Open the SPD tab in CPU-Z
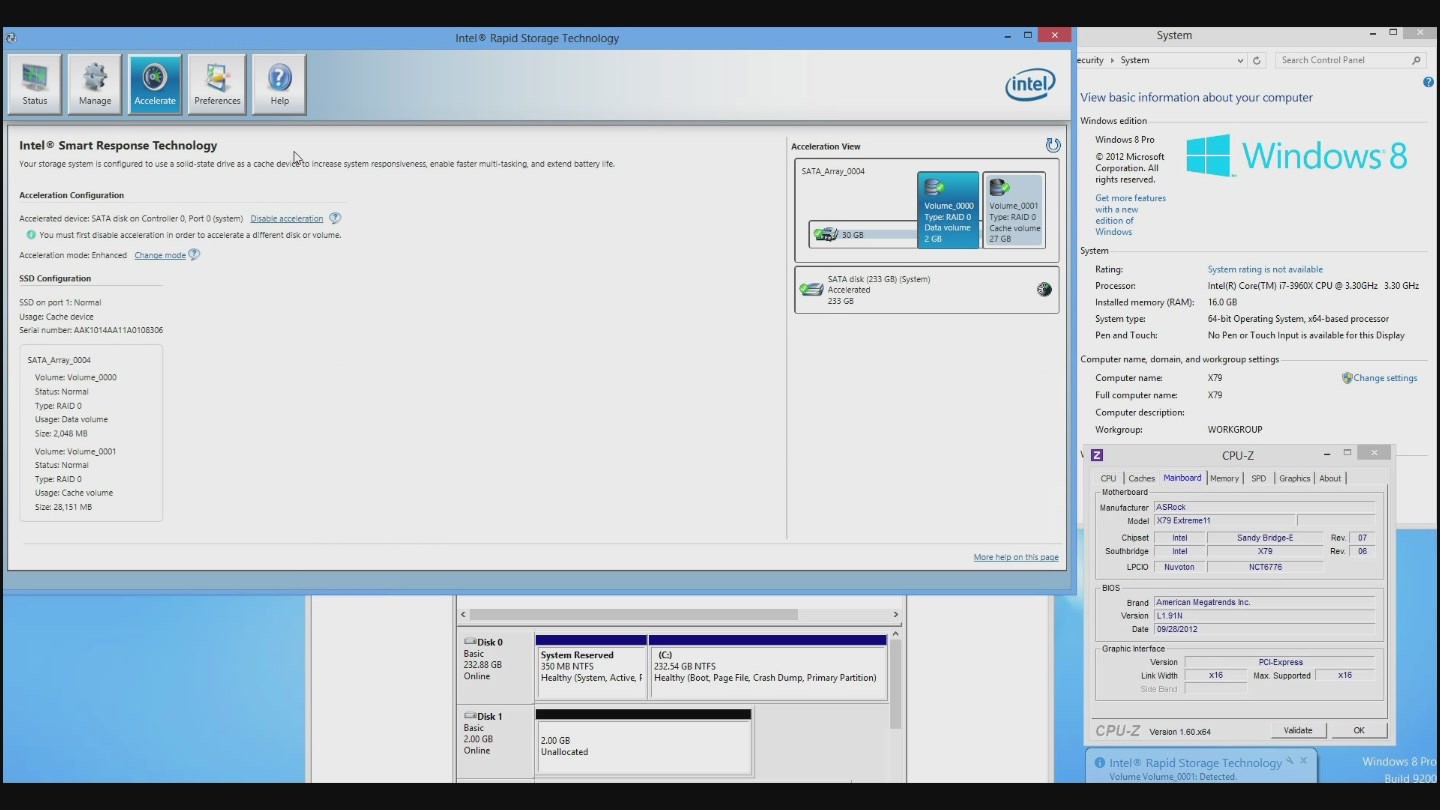Image resolution: width=1440 pixels, height=810 pixels. coord(1258,478)
